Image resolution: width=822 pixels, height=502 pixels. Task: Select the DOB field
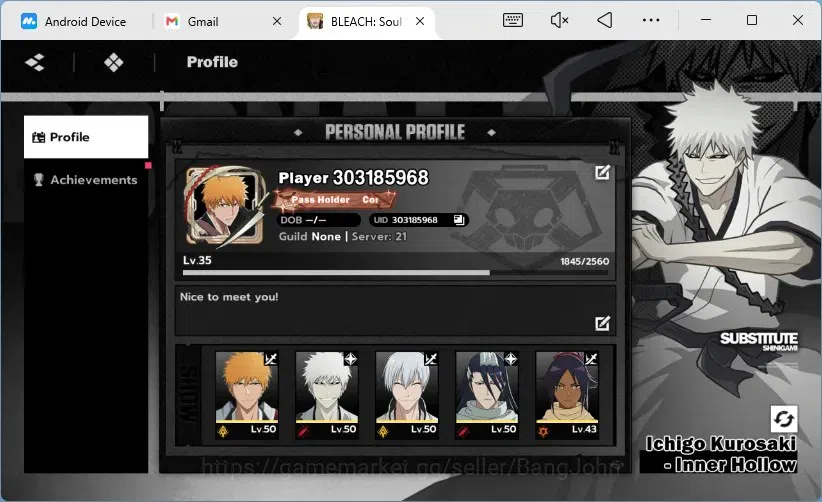point(319,220)
